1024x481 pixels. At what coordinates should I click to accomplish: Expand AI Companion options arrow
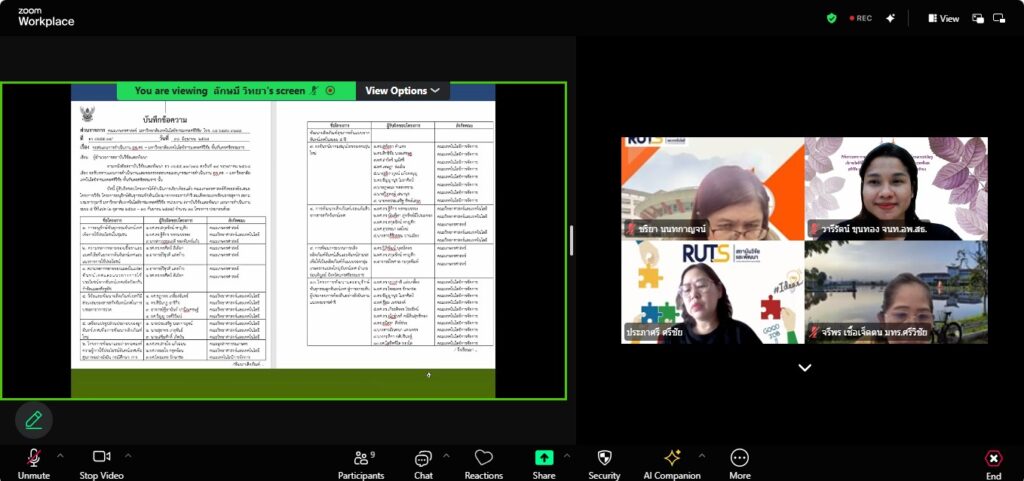[702, 456]
